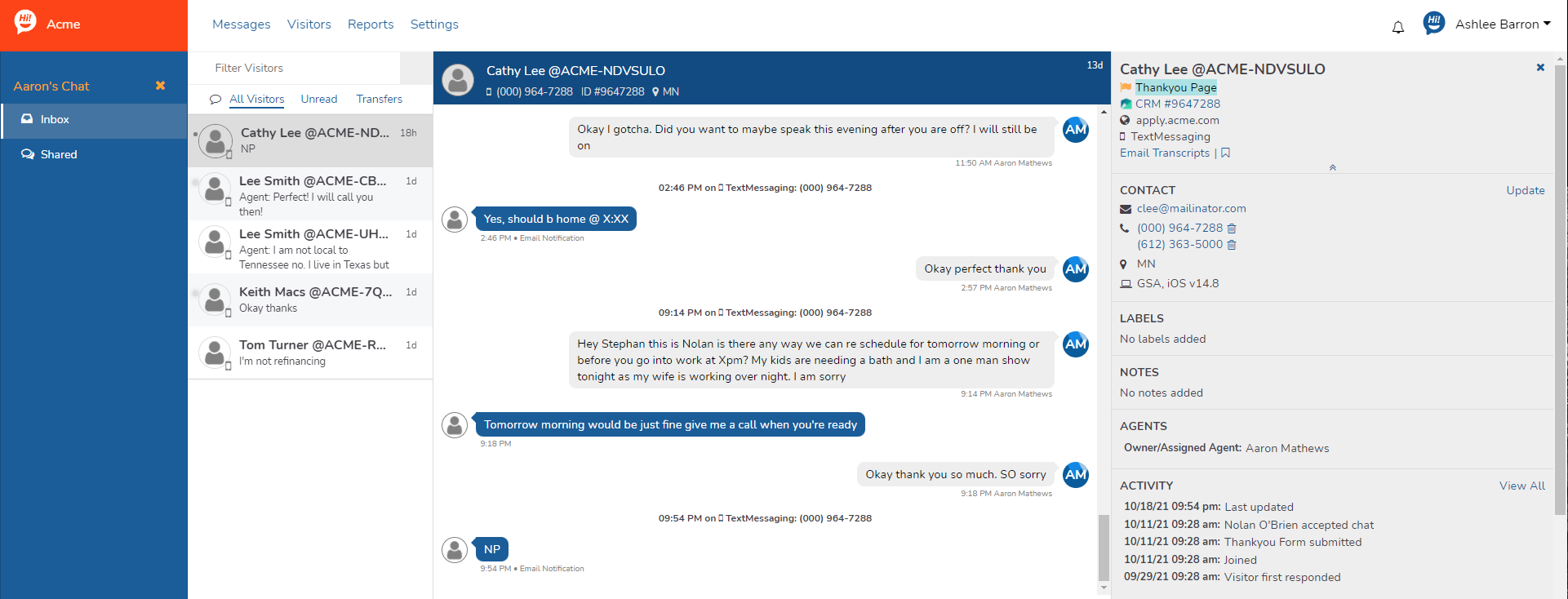
Task: Click the bookmark icon beside Email Transcripts
Action: pos(1226,153)
